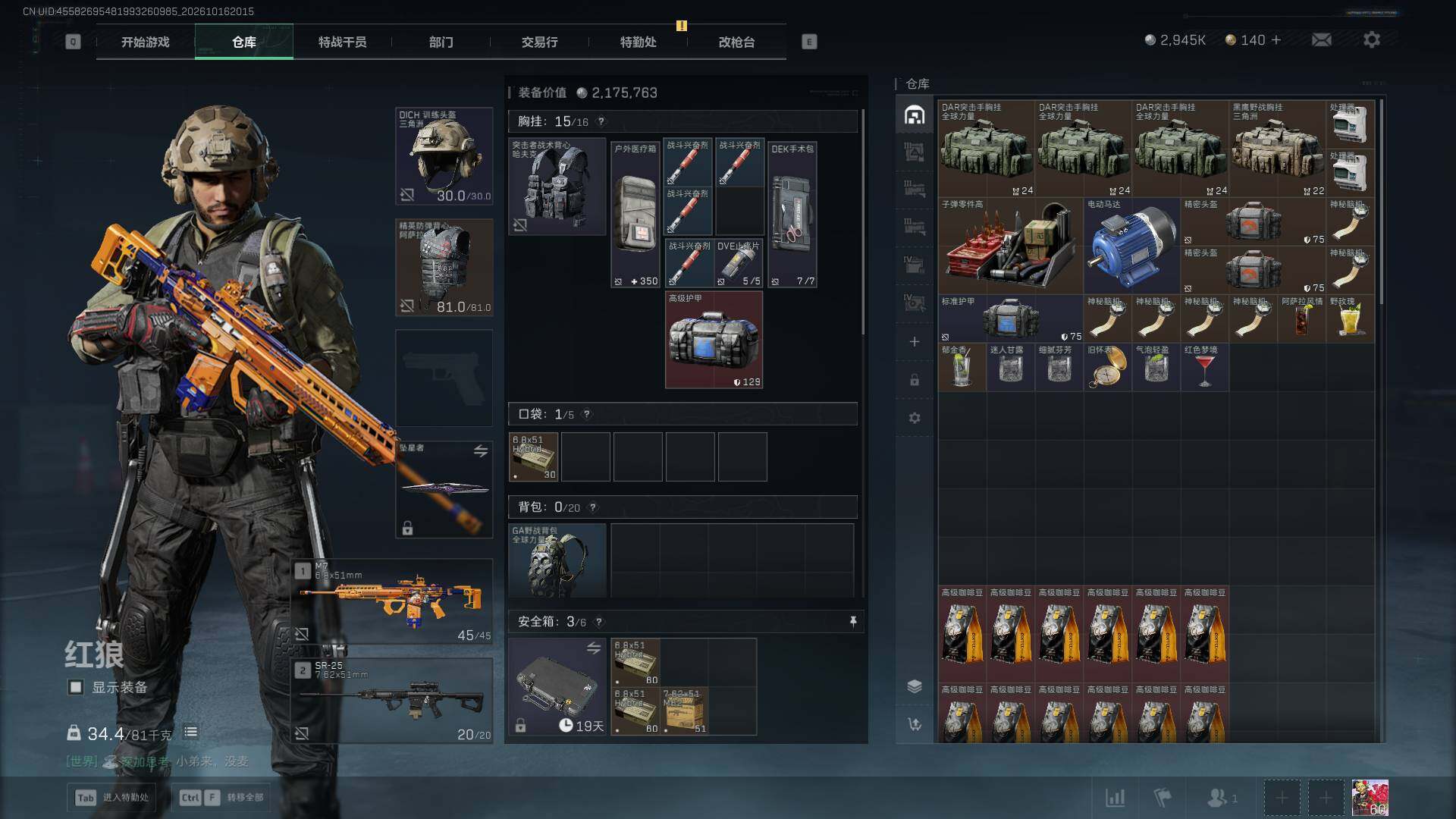This screenshot has width=1456, height=819.
Task: Select the SR-25 secondary weapon slot
Action: [x=393, y=701]
